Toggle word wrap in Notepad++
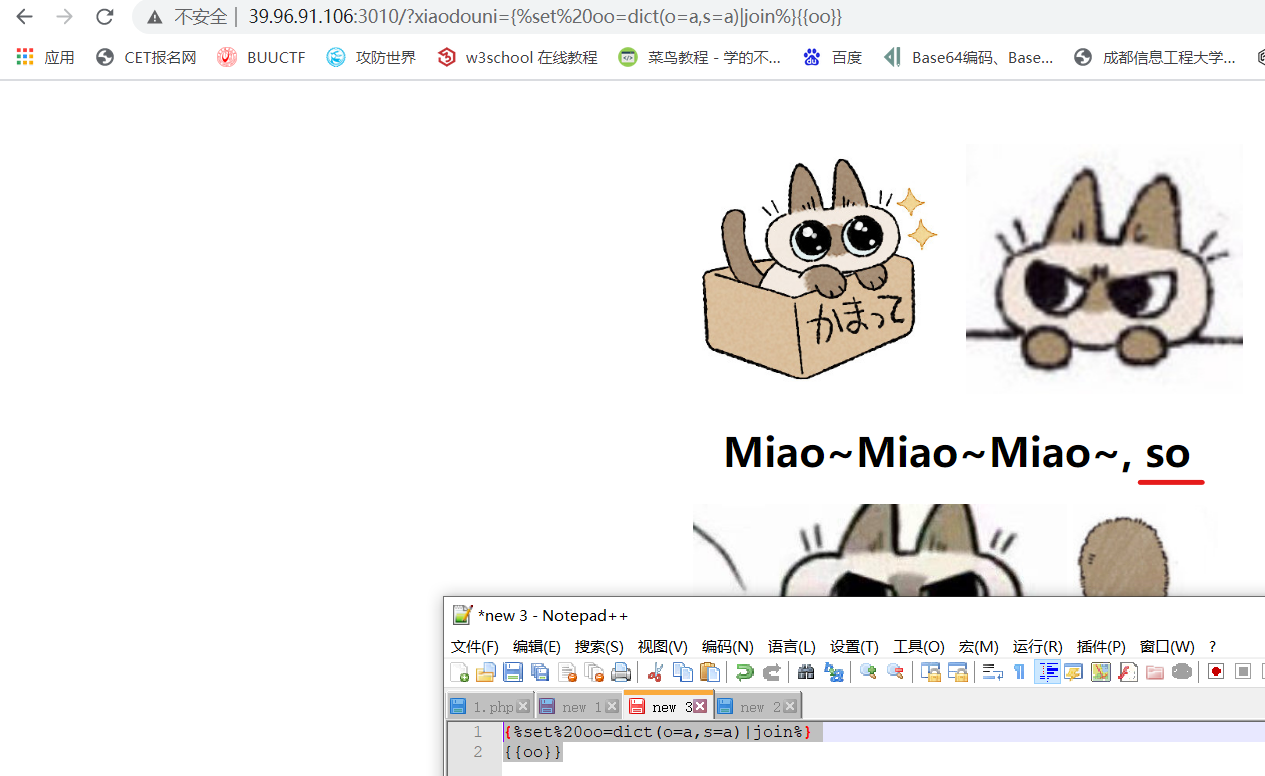1265x776 pixels. pyautogui.click(x=992, y=672)
